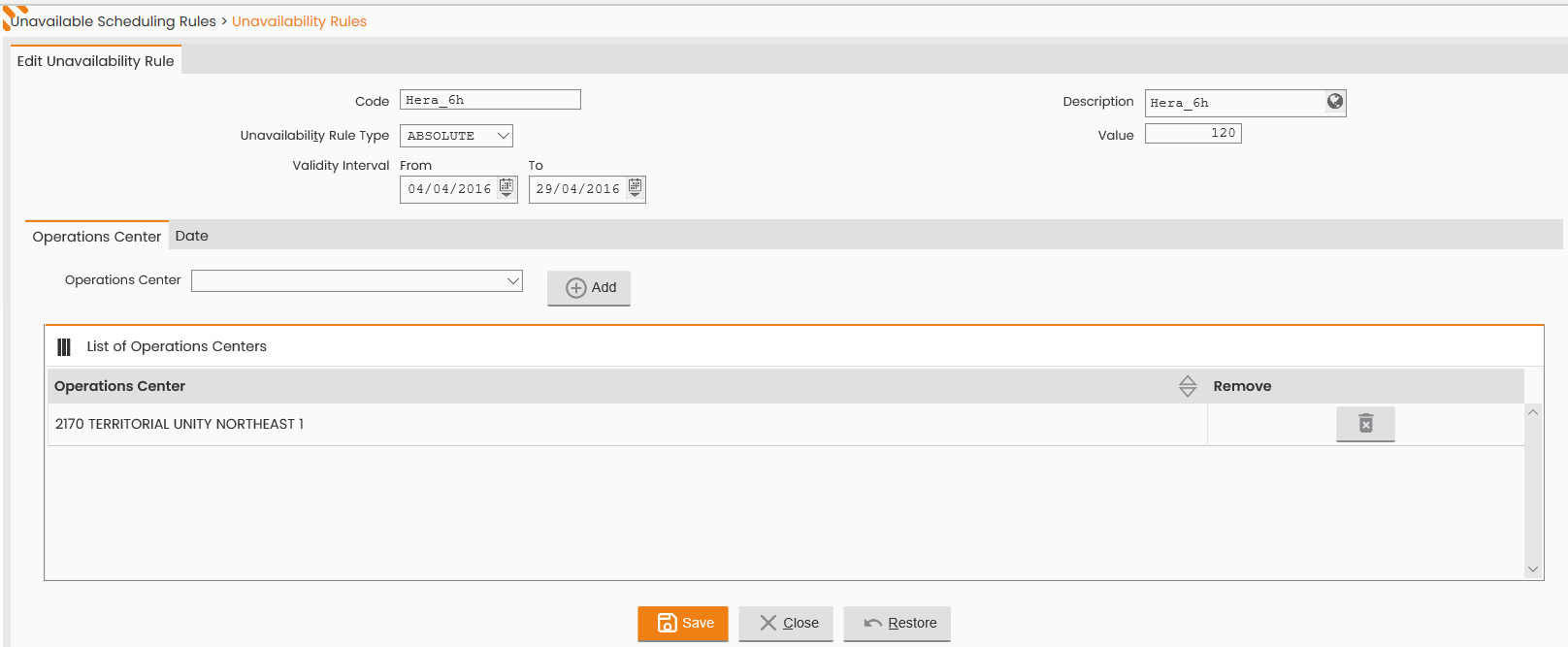Restore the original rule values

click(897, 624)
